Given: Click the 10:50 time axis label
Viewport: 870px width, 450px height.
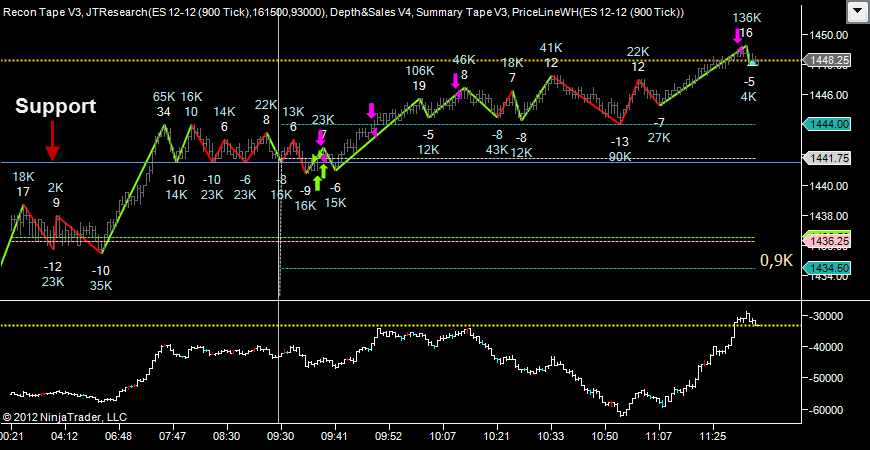Looking at the screenshot, I should pos(605,436).
